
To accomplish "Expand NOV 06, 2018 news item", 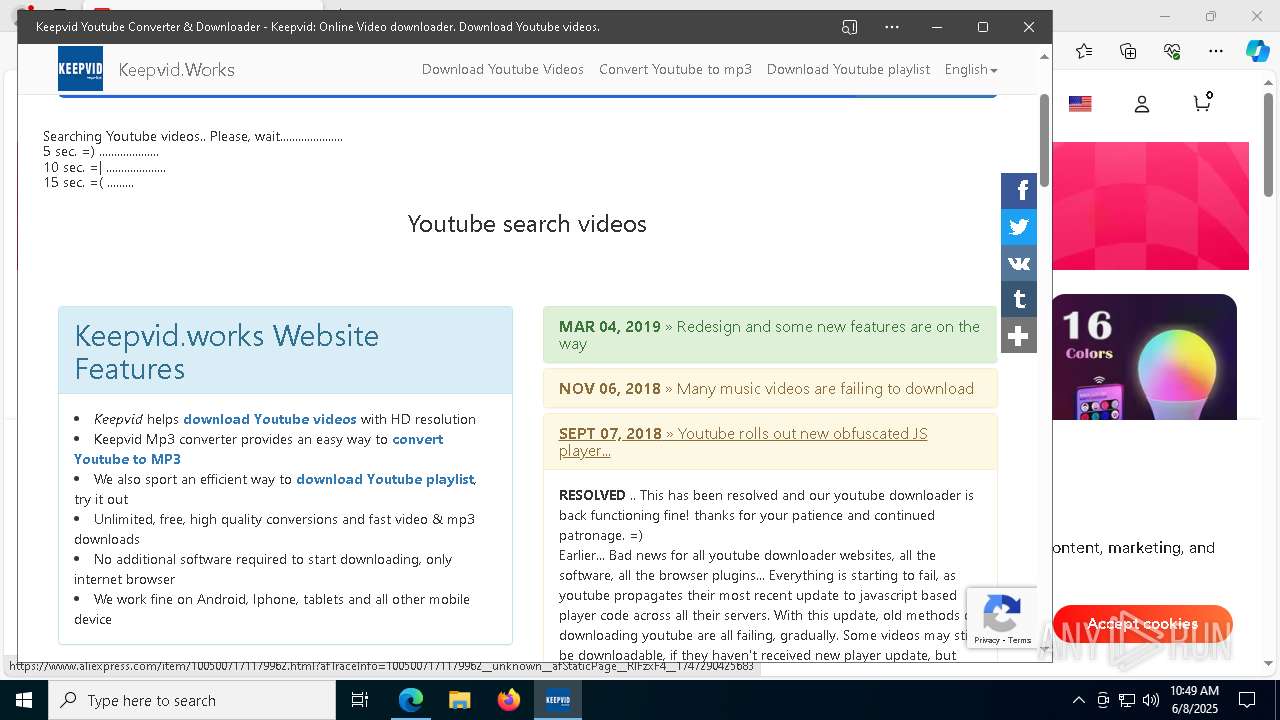I will [x=770, y=389].
